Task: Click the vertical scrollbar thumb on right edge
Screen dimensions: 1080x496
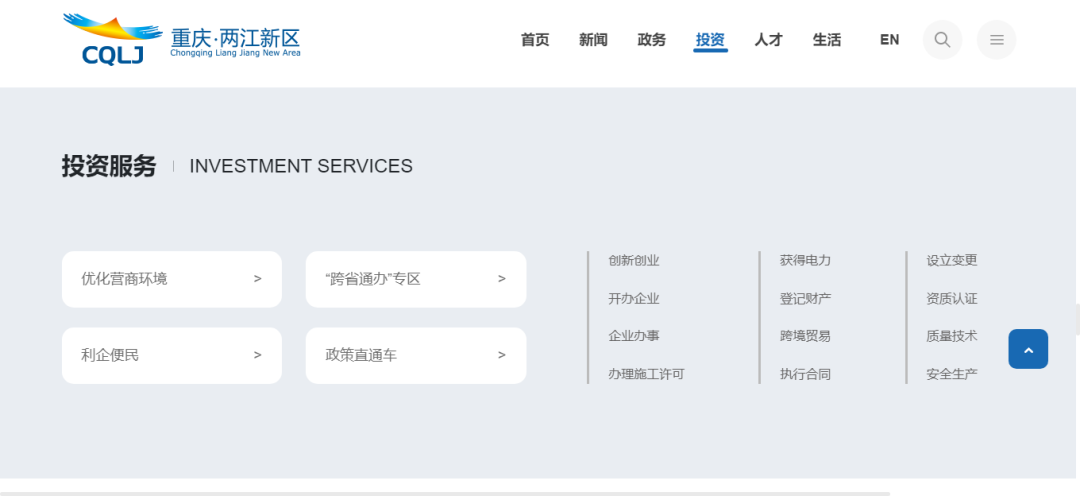Action: tap(1077, 318)
